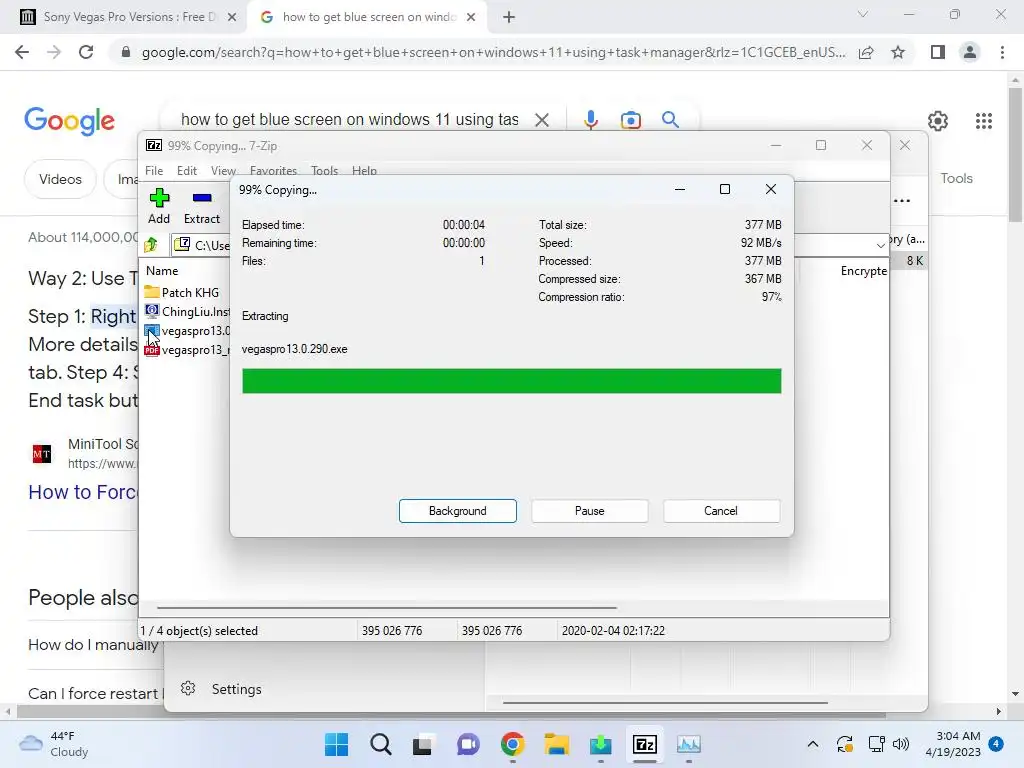The height and width of the screenshot is (768, 1024).
Task: Open the Help menu in 7-Zip
Action: (x=364, y=170)
